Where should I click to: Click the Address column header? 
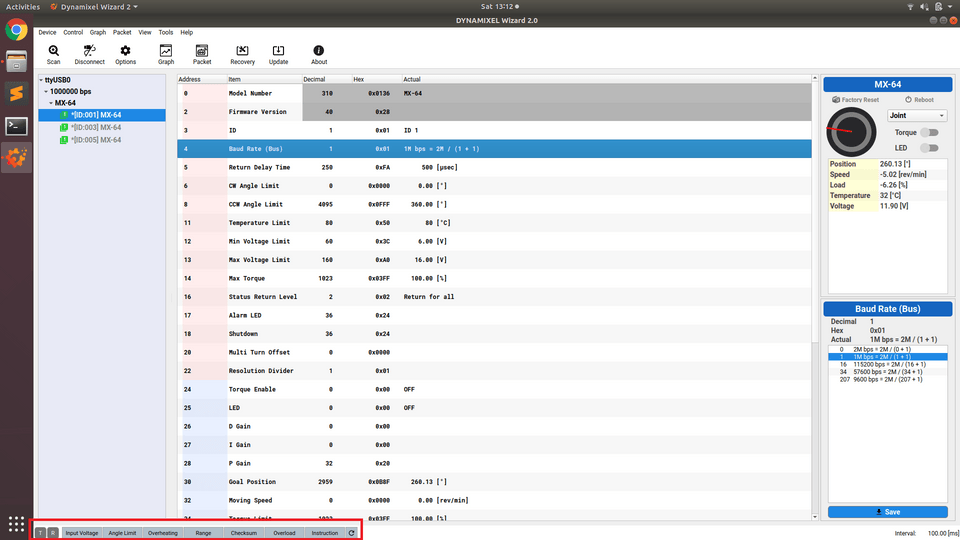tap(202, 79)
